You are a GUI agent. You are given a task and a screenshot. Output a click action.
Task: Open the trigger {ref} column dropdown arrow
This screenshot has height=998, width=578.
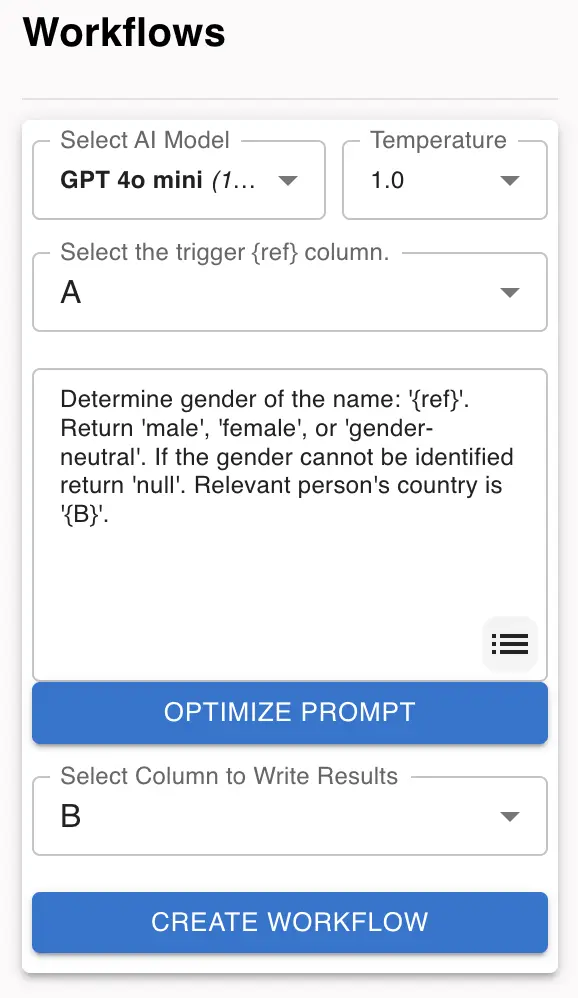click(509, 293)
